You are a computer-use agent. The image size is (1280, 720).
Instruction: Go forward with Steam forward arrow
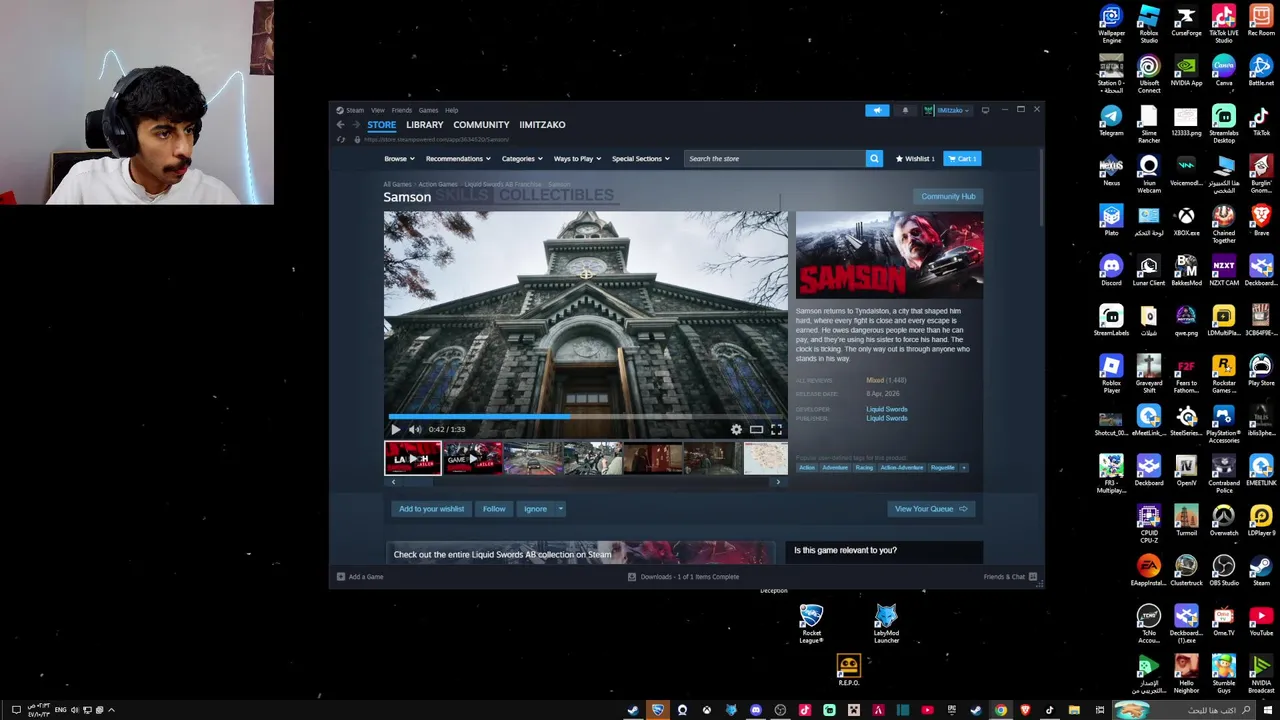pyautogui.click(x=355, y=125)
